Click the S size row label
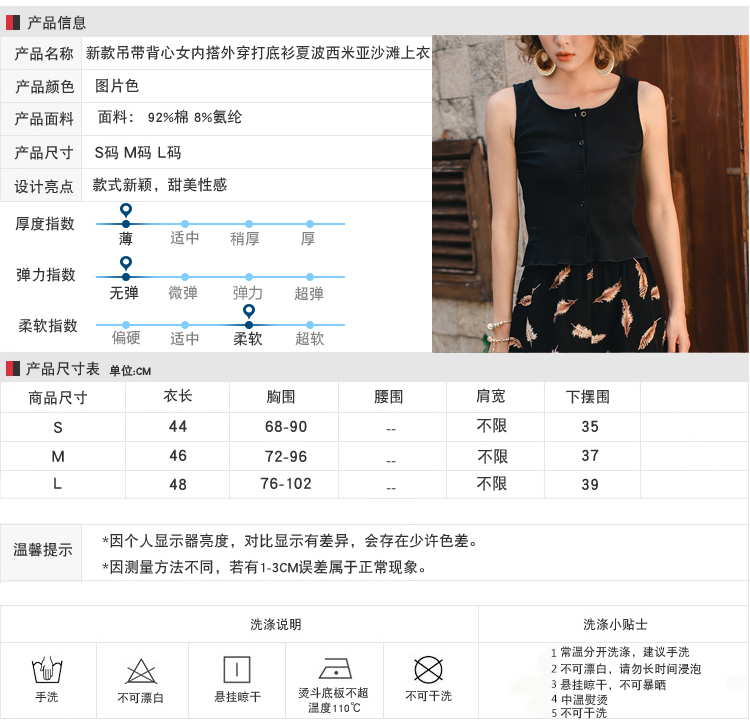The height and width of the screenshot is (726, 750). [x=58, y=427]
